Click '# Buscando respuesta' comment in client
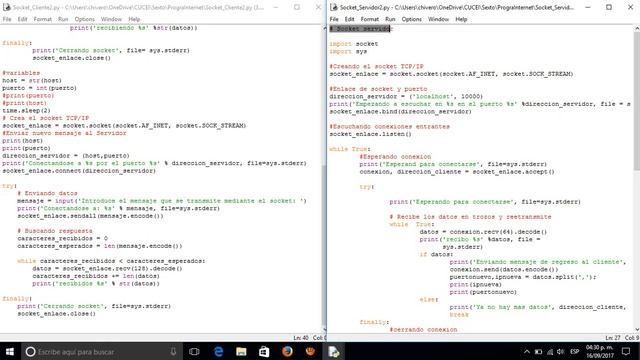640x360 pixels. tap(55, 231)
